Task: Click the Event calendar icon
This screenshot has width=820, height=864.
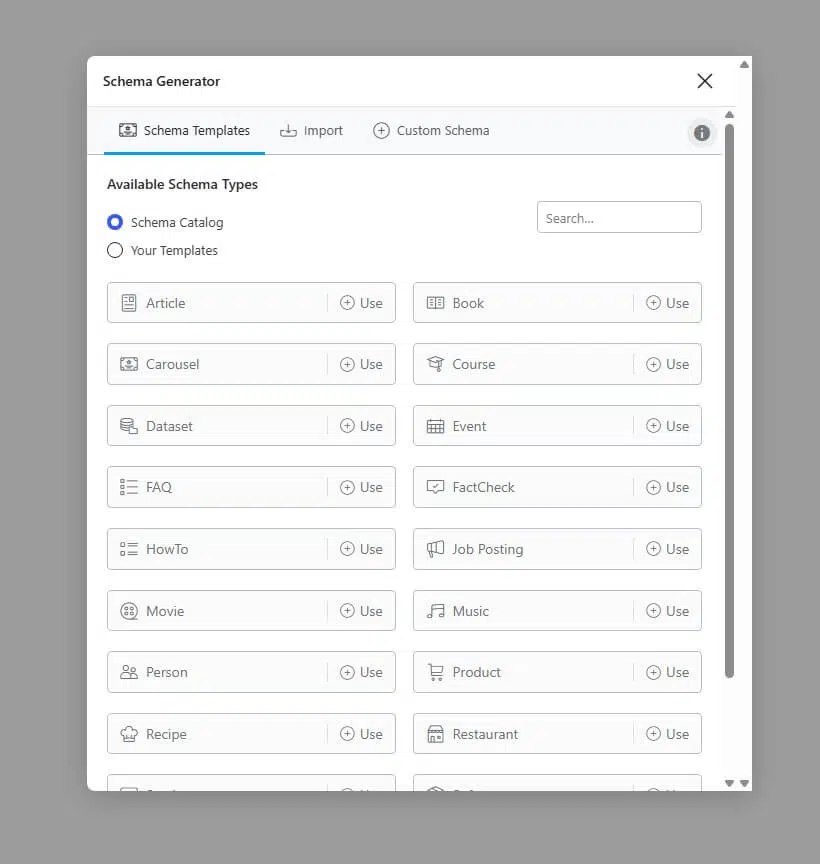Action: click(435, 426)
